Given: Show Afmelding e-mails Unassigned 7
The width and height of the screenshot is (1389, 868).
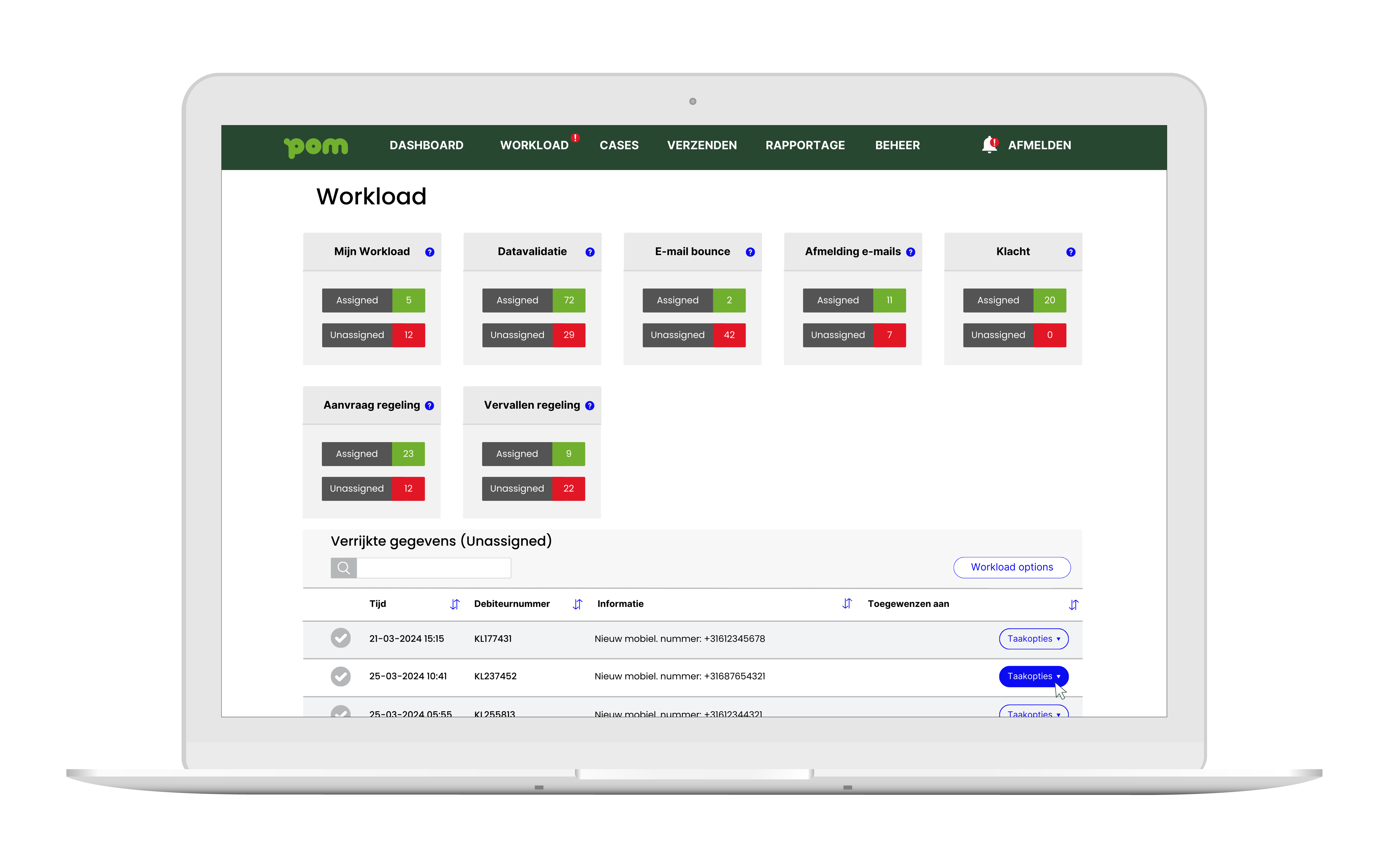Looking at the screenshot, I should tap(854, 335).
